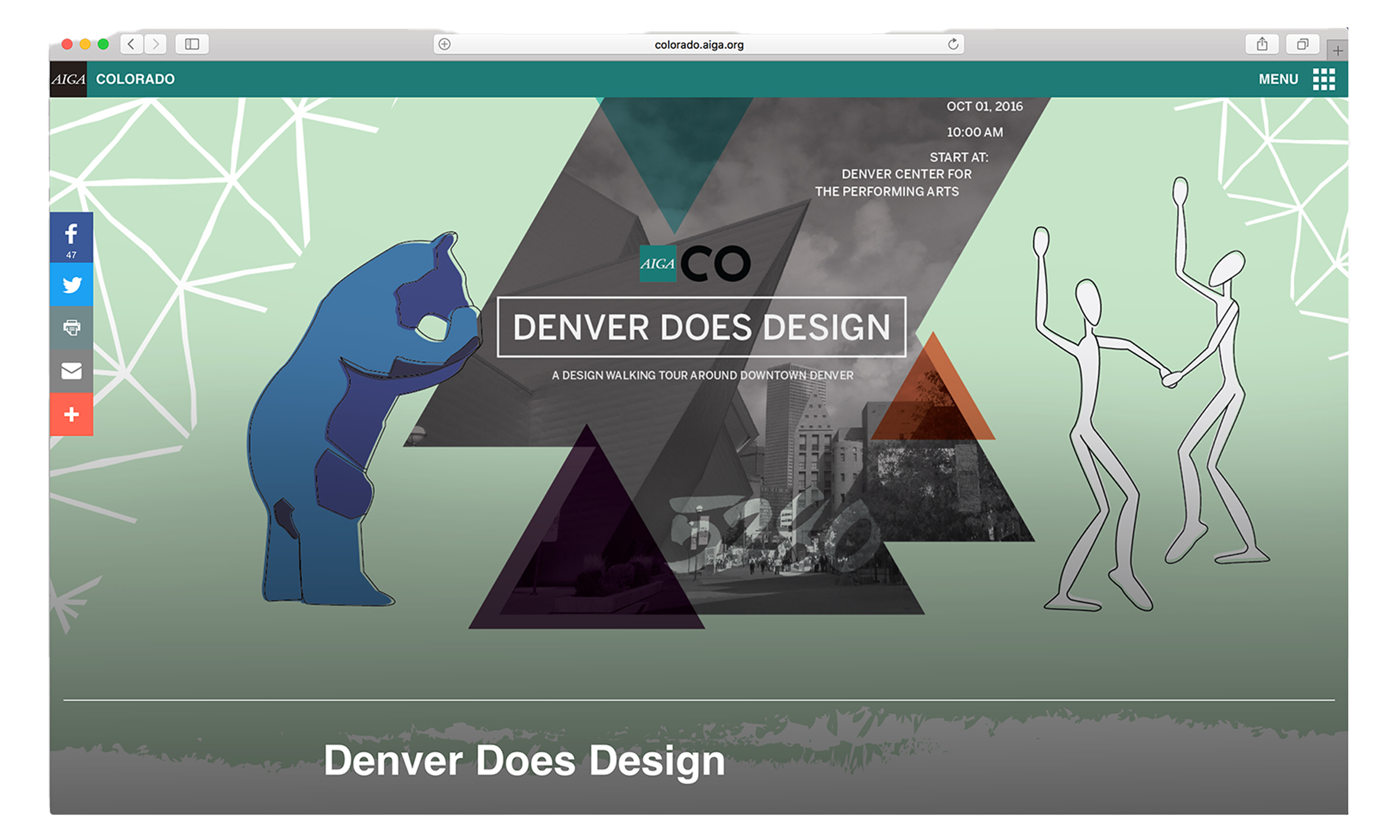
Task: Click the add-to-reading-list circle icon in the address bar
Action: tap(445, 44)
